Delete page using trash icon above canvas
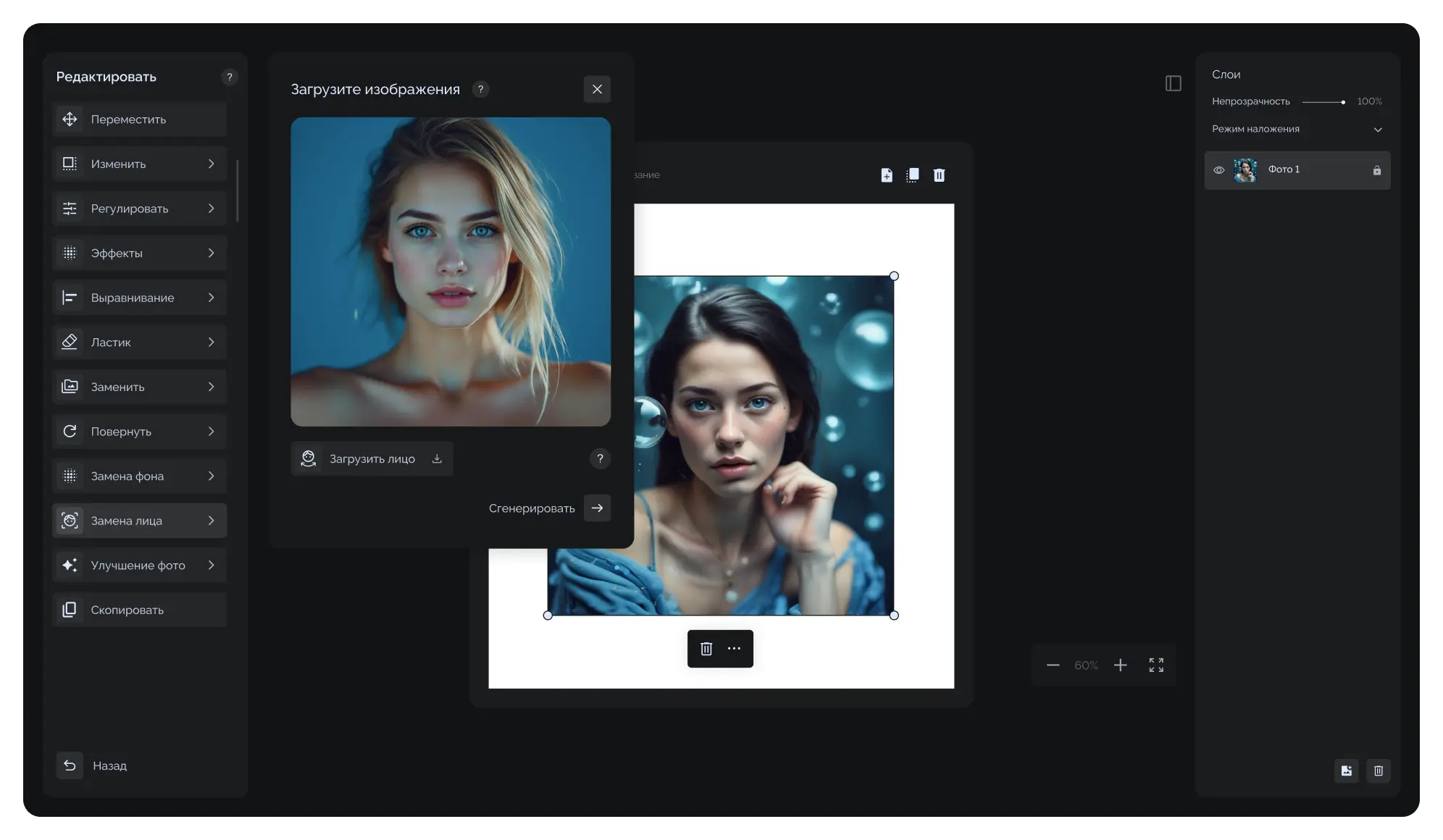1443x840 pixels. 939,175
